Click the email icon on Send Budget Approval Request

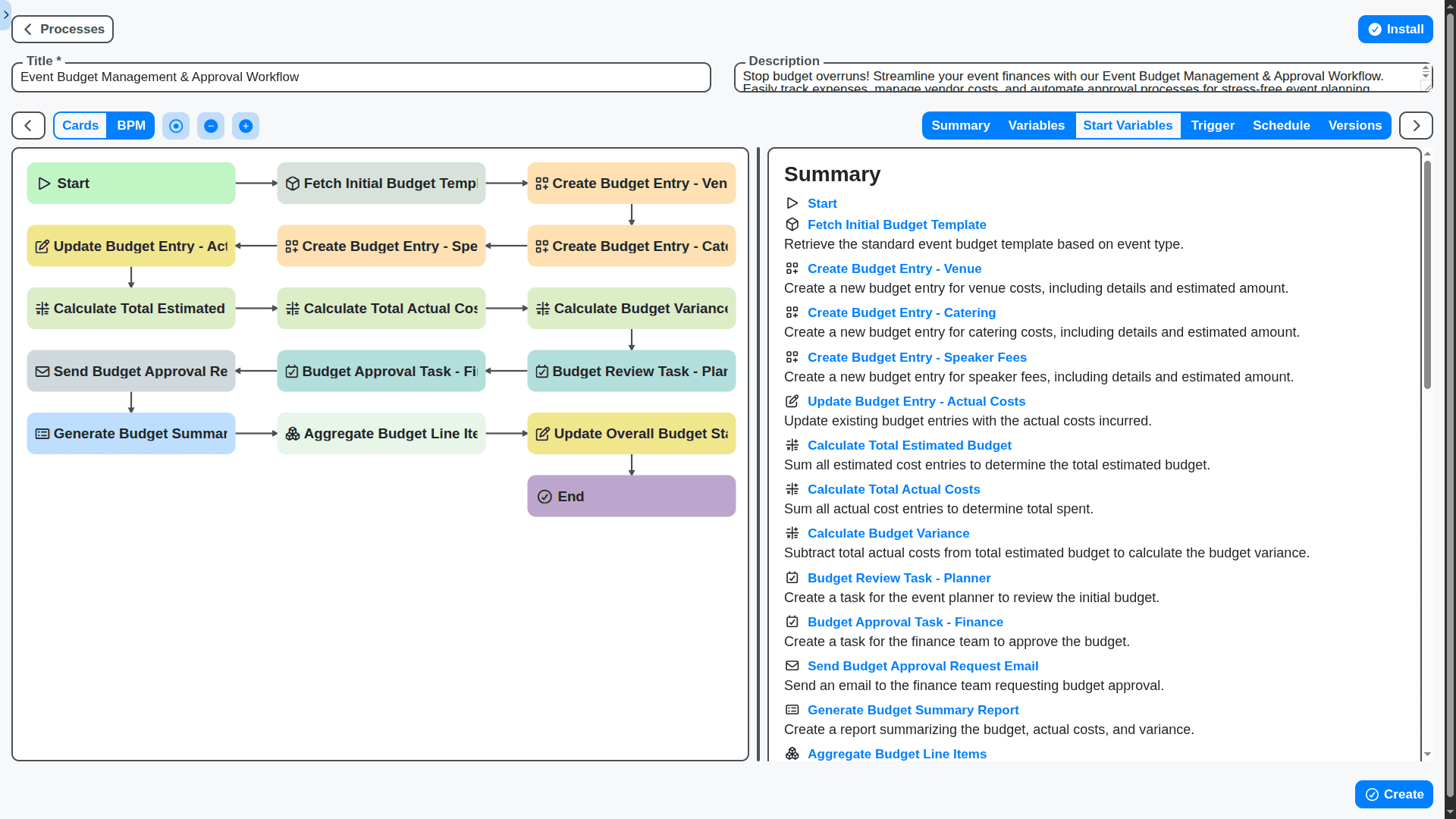[42, 371]
